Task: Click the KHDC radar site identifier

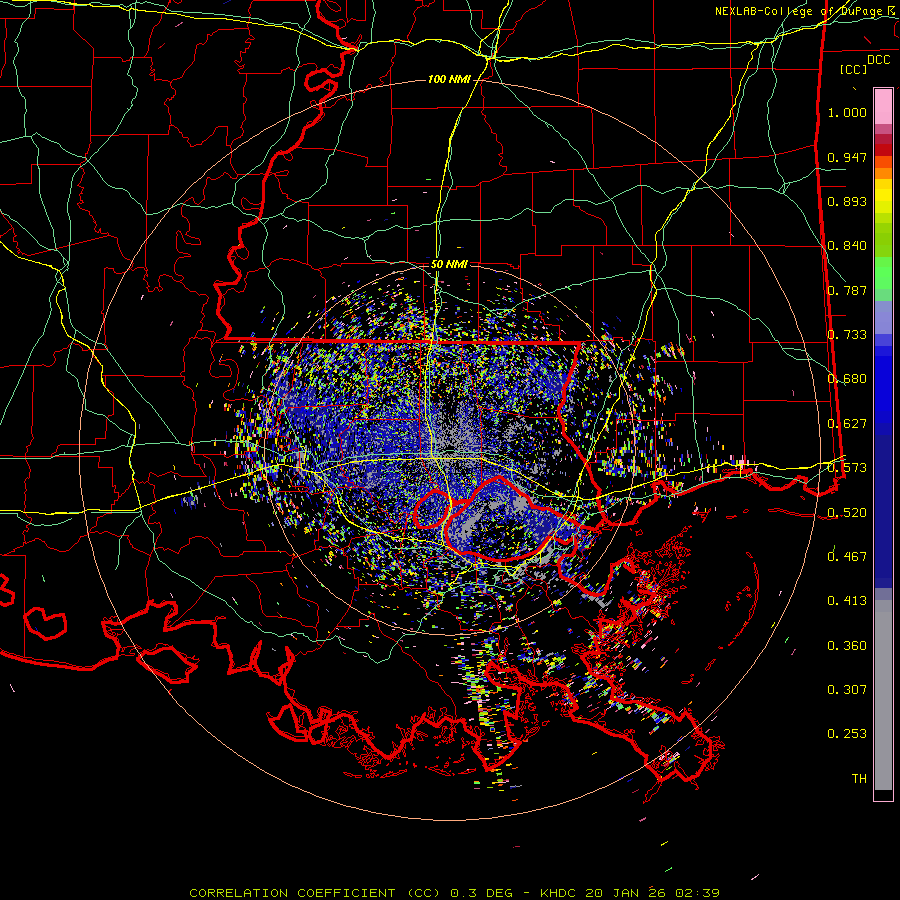Action: (x=558, y=893)
